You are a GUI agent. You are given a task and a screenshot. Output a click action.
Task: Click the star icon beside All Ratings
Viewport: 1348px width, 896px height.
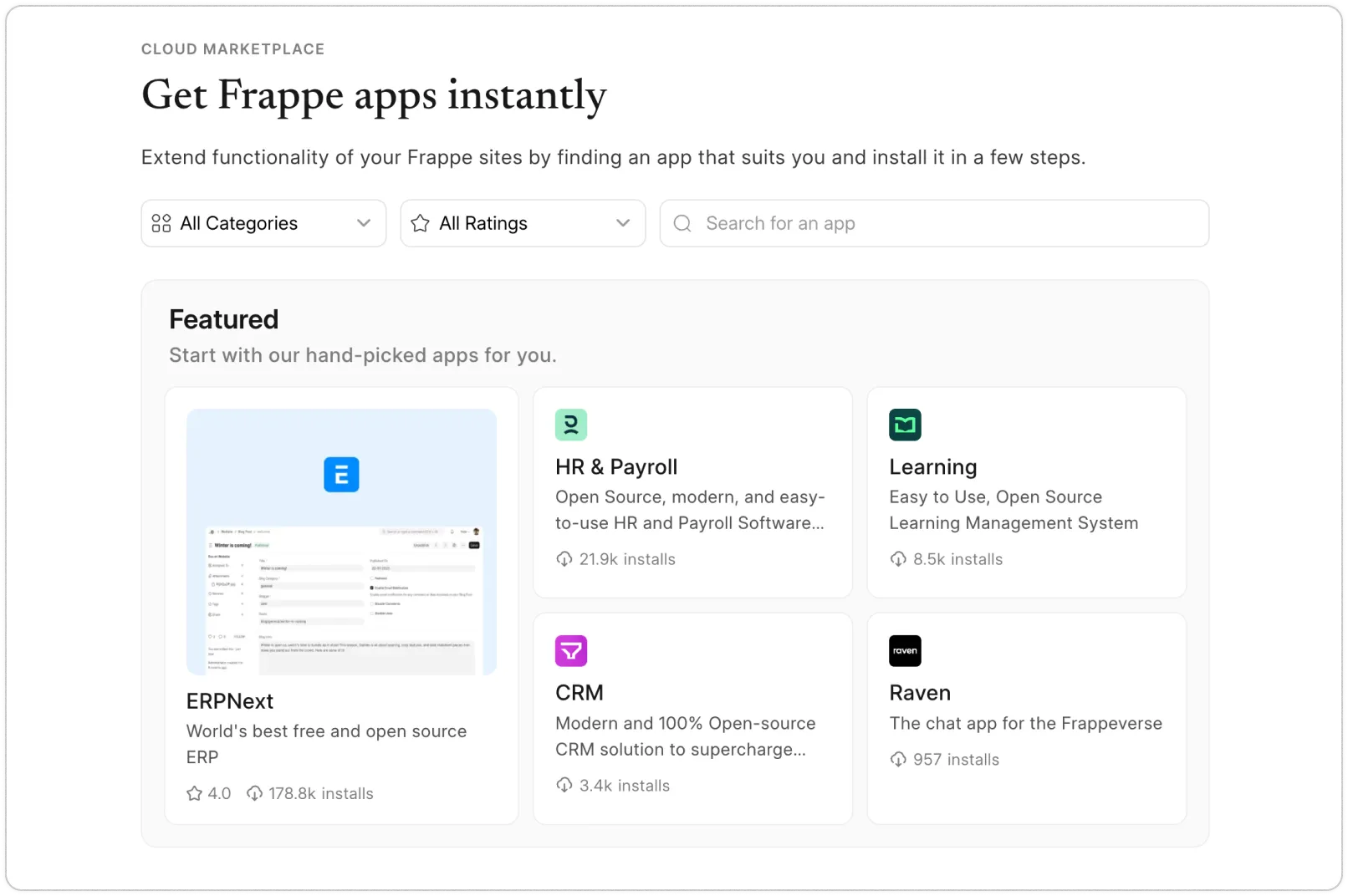tap(421, 223)
